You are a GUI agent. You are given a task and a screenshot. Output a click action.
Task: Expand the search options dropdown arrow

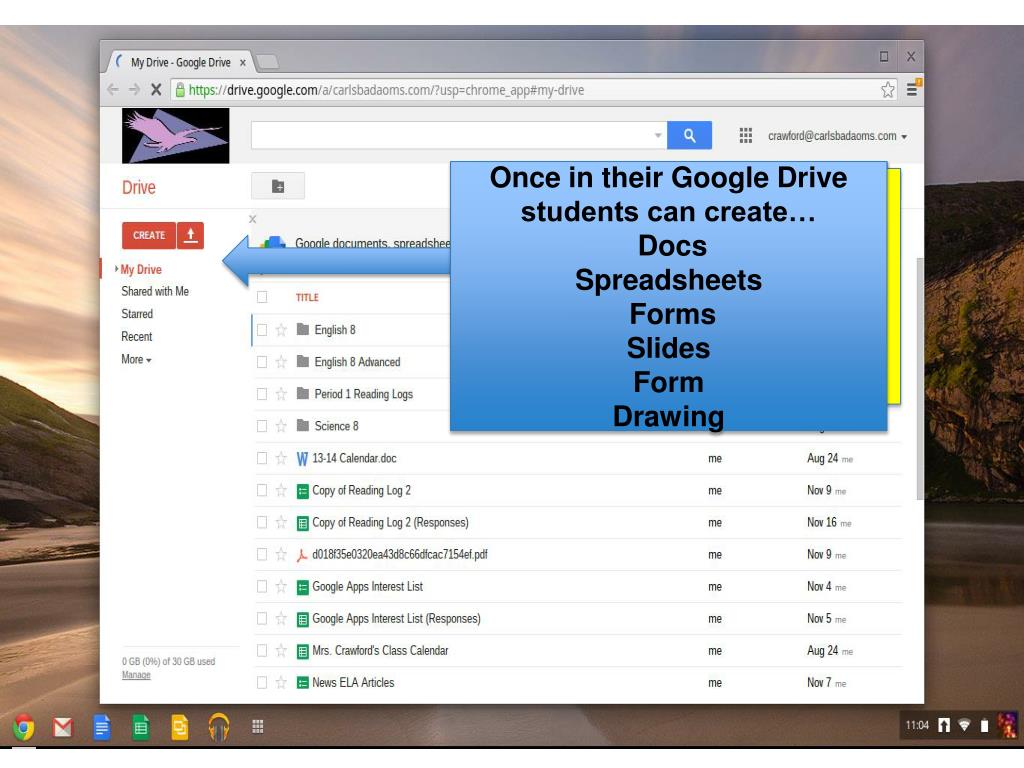tap(658, 135)
